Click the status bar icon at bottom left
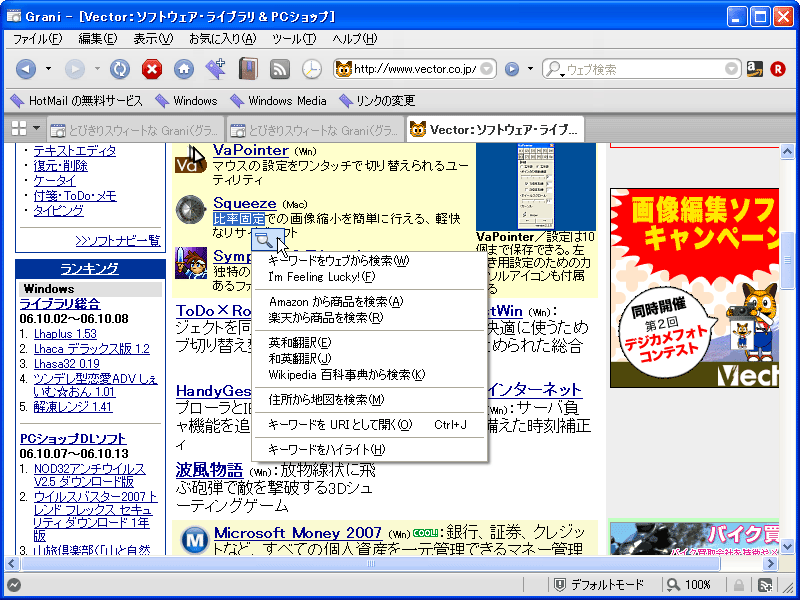This screenshot has width=800, height=600. point(14,585)
